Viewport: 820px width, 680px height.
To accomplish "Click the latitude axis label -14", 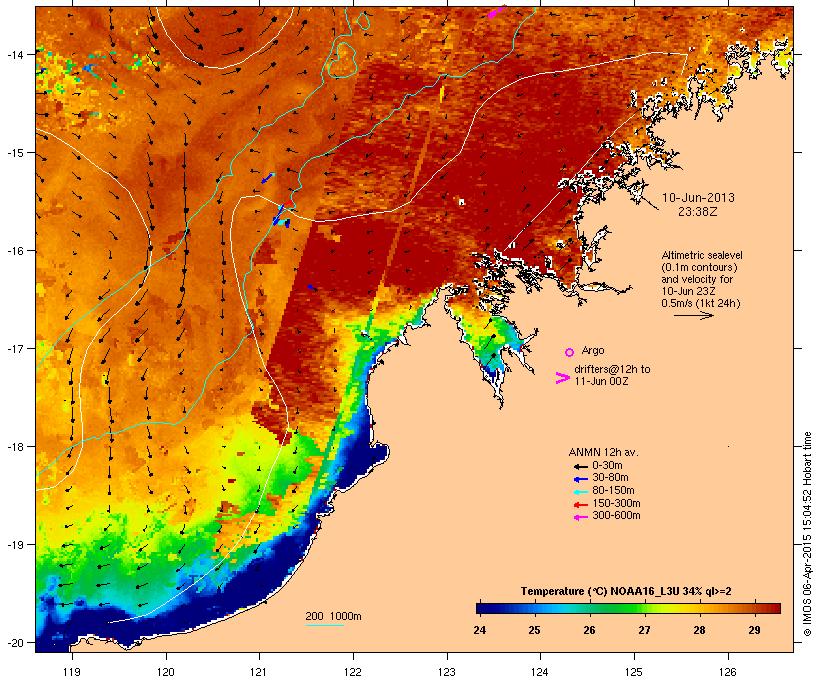I will [x=14, y=54].
